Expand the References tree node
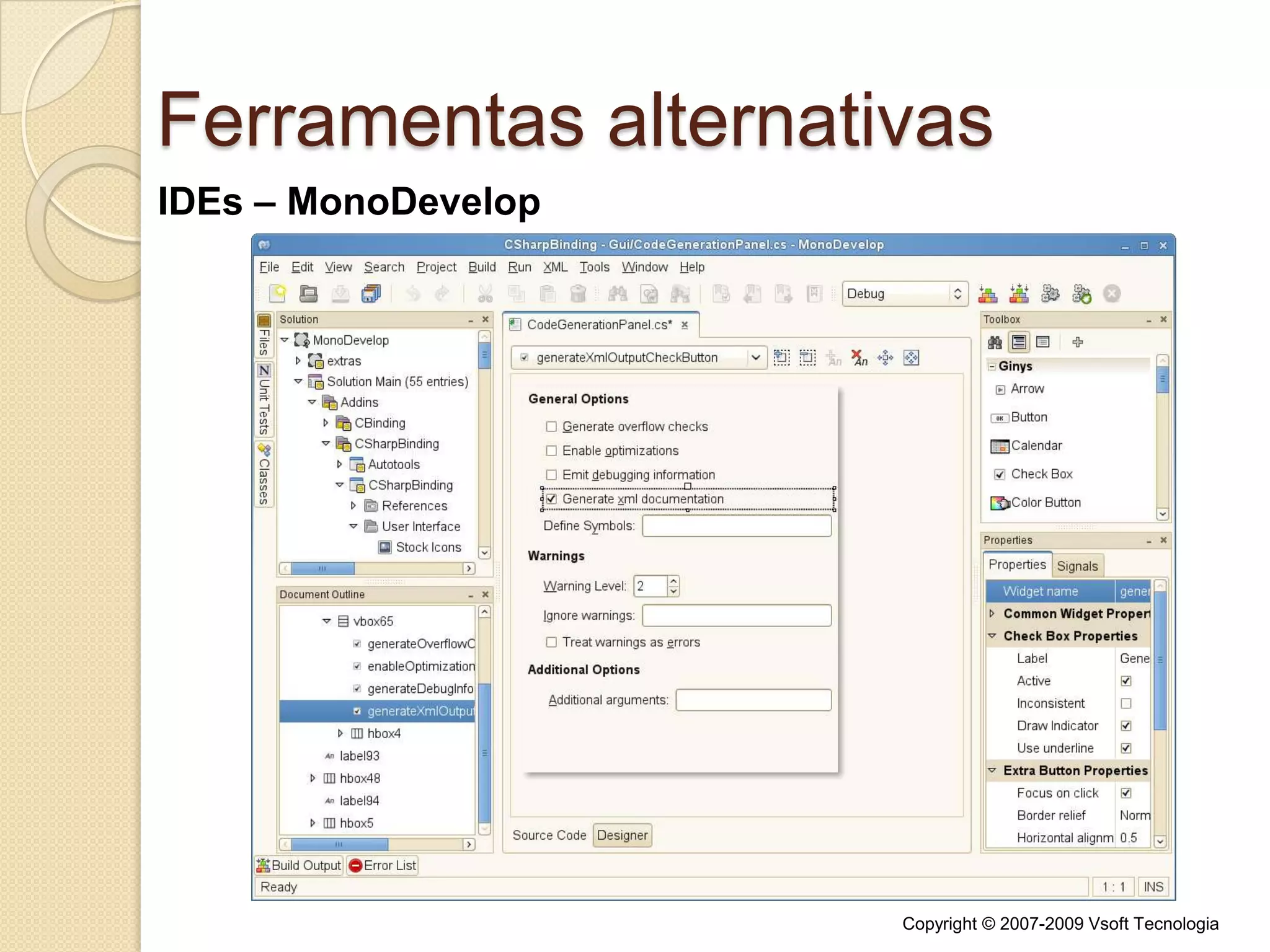The width and height of the screenshot is (1270, 952). [x=353, y=506]
